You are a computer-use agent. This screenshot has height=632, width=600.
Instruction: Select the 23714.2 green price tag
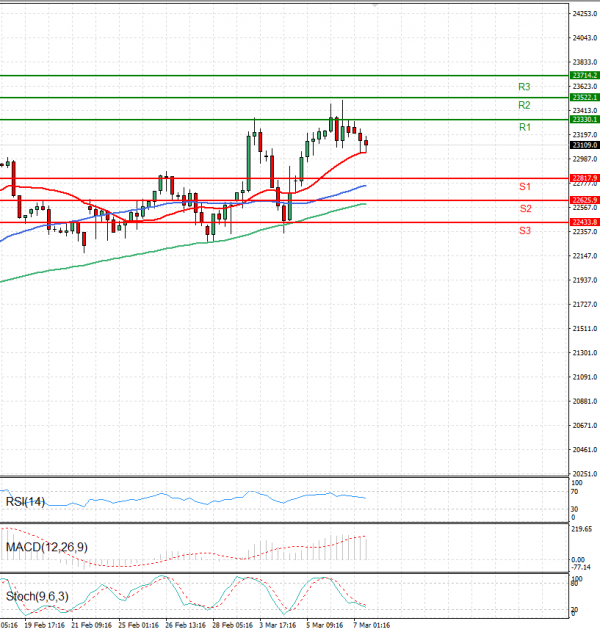coord(585,75)
